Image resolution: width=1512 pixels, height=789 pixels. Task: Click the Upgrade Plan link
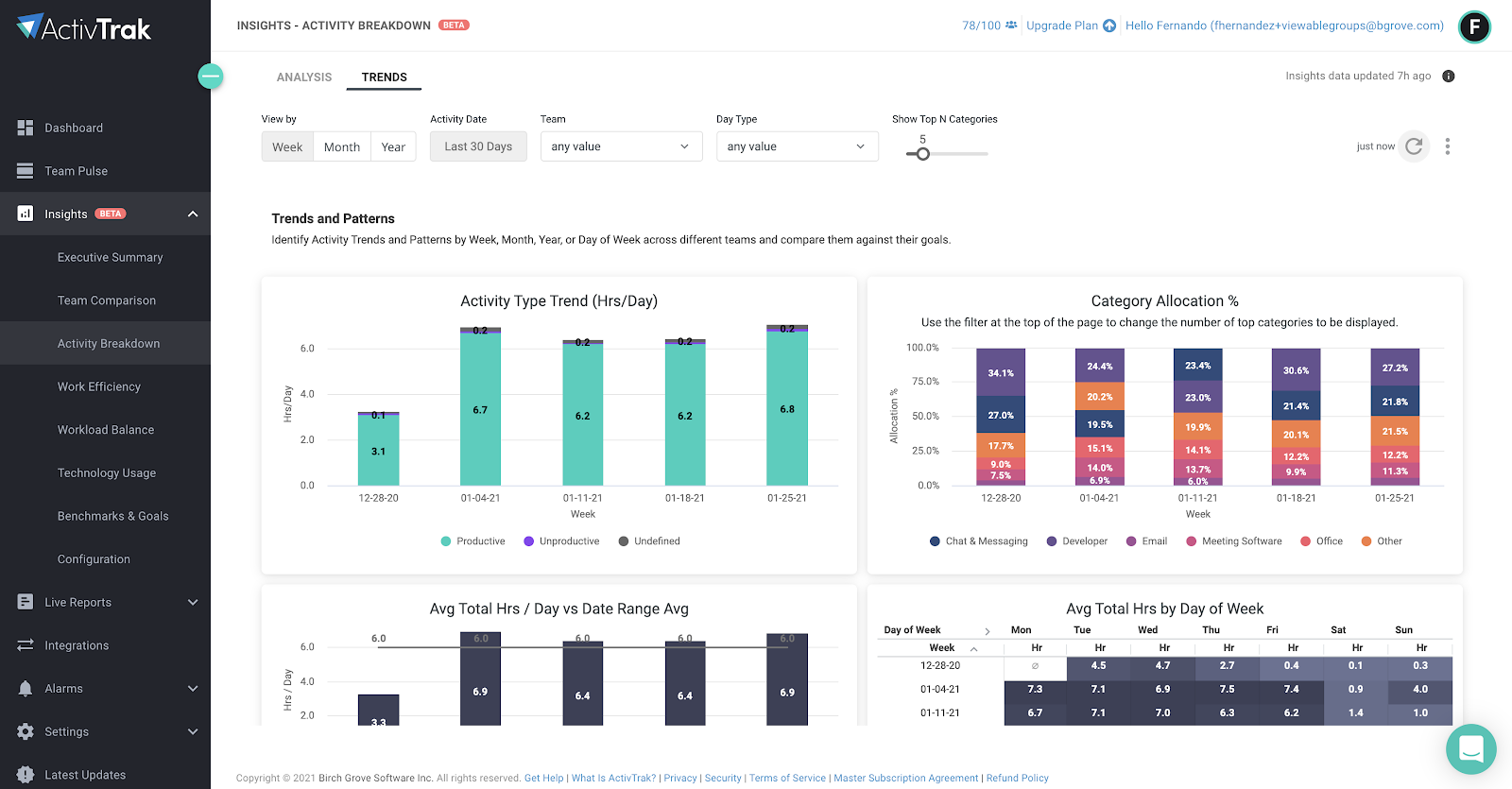1062,26
